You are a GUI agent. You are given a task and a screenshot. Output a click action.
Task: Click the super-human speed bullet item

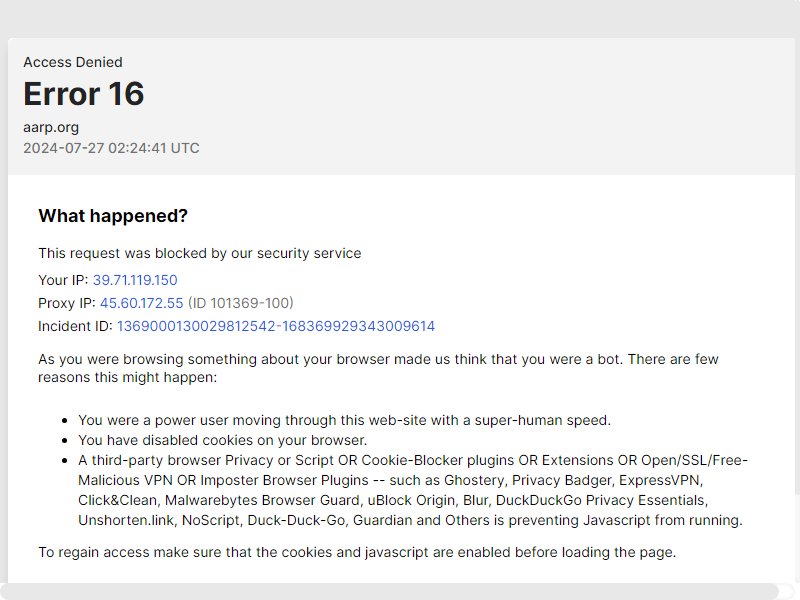[344, 420]
